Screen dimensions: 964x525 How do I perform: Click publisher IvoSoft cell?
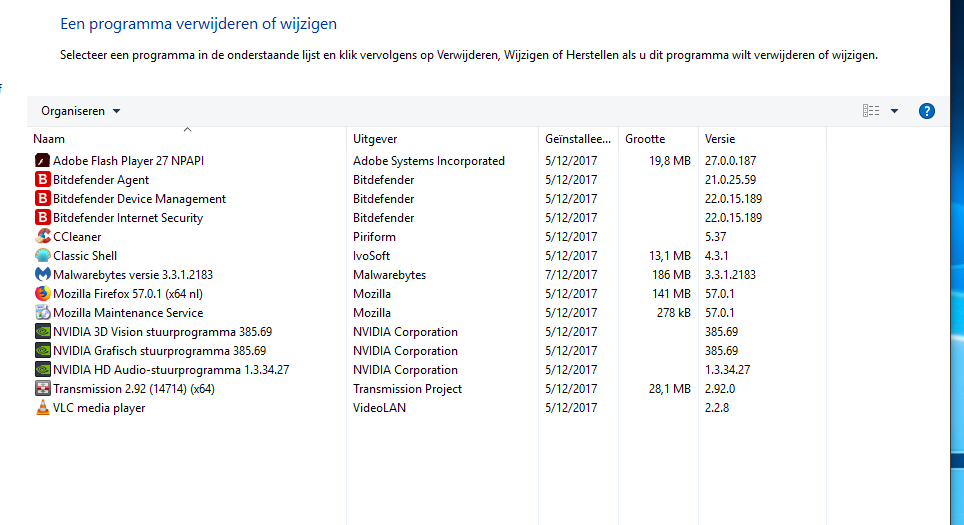(371, 256)
